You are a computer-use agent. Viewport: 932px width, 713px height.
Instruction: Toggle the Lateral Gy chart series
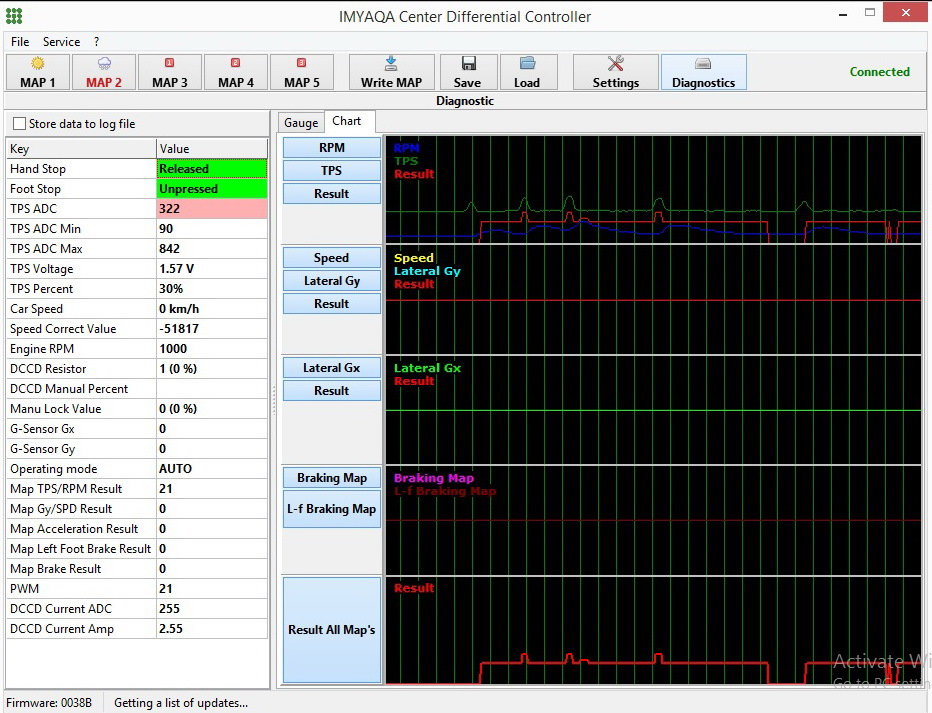tap(332, 281)
